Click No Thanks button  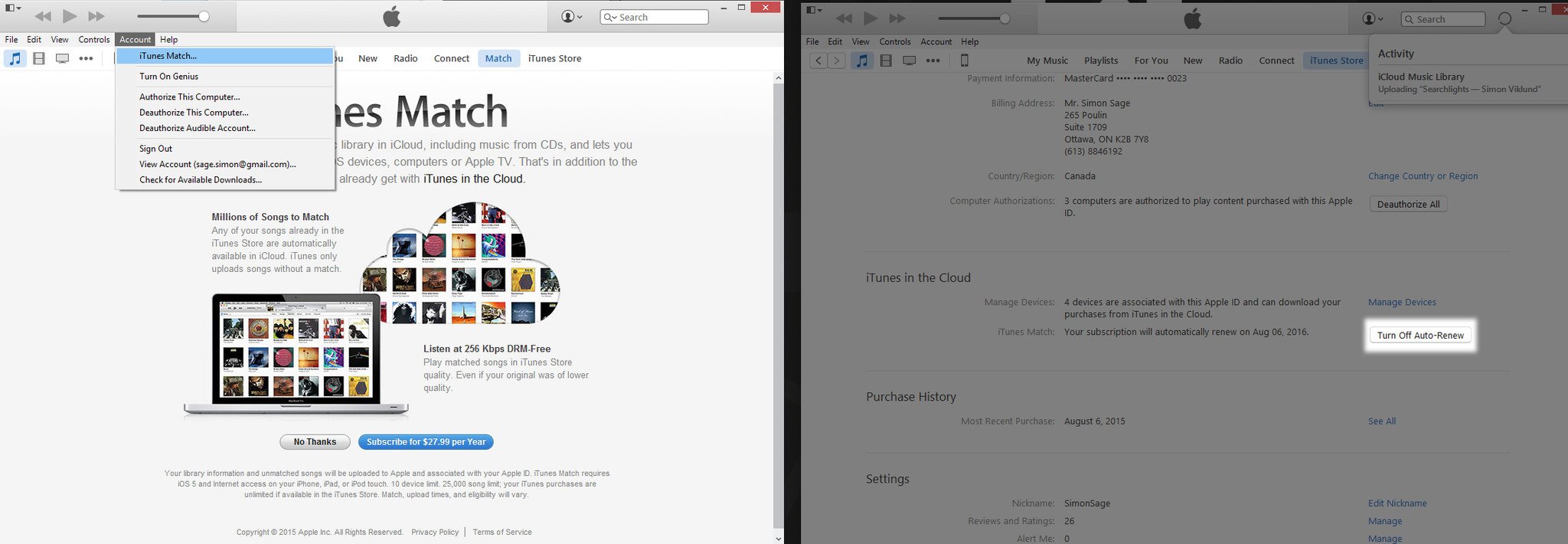[315, 442]
